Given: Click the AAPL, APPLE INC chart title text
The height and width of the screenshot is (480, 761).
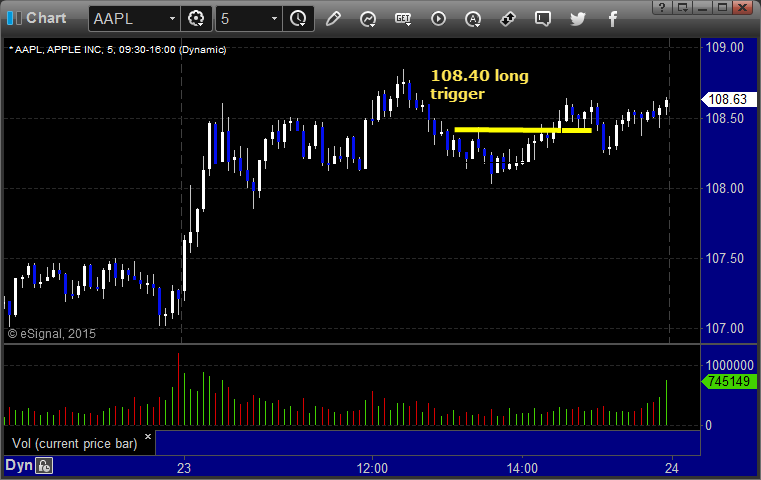Looking at the screenshot, I should click(x=117, y=50).
